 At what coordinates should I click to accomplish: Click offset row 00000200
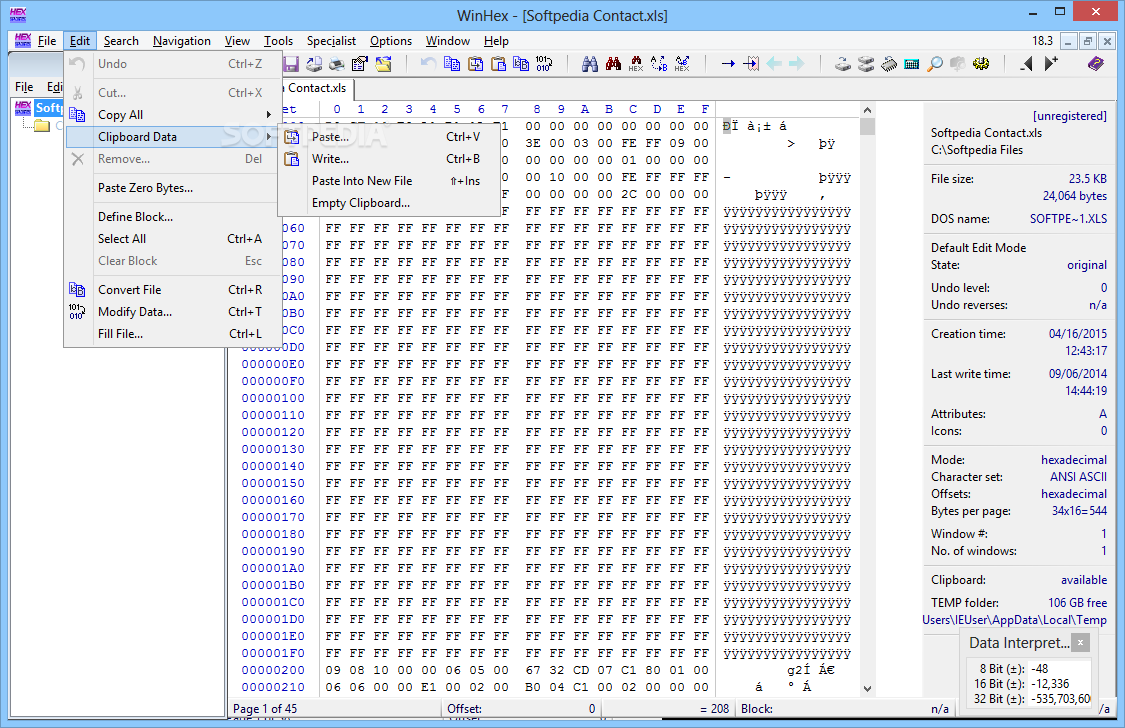(273, 670)
